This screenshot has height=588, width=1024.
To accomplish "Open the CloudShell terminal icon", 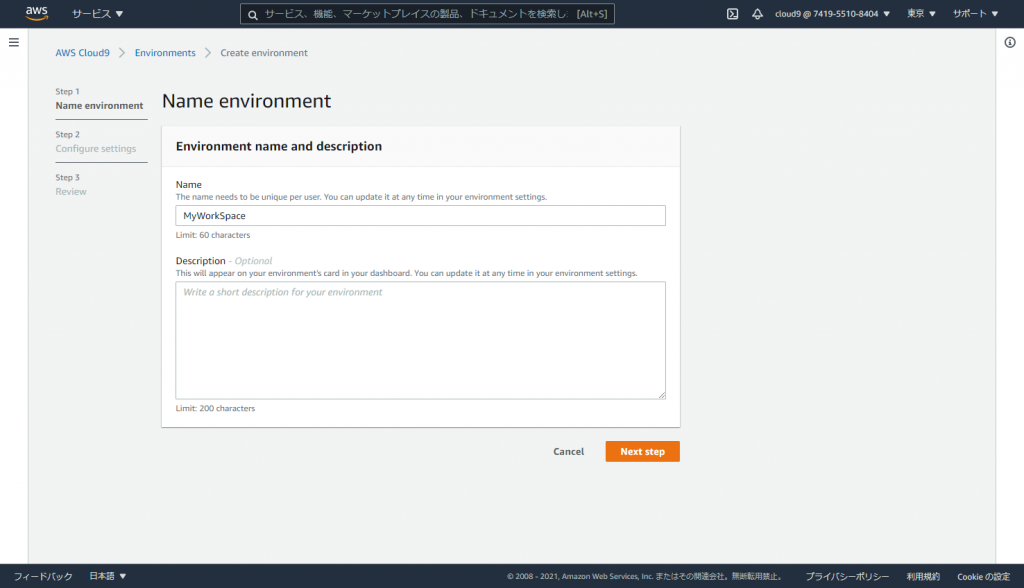I will 733,14.
